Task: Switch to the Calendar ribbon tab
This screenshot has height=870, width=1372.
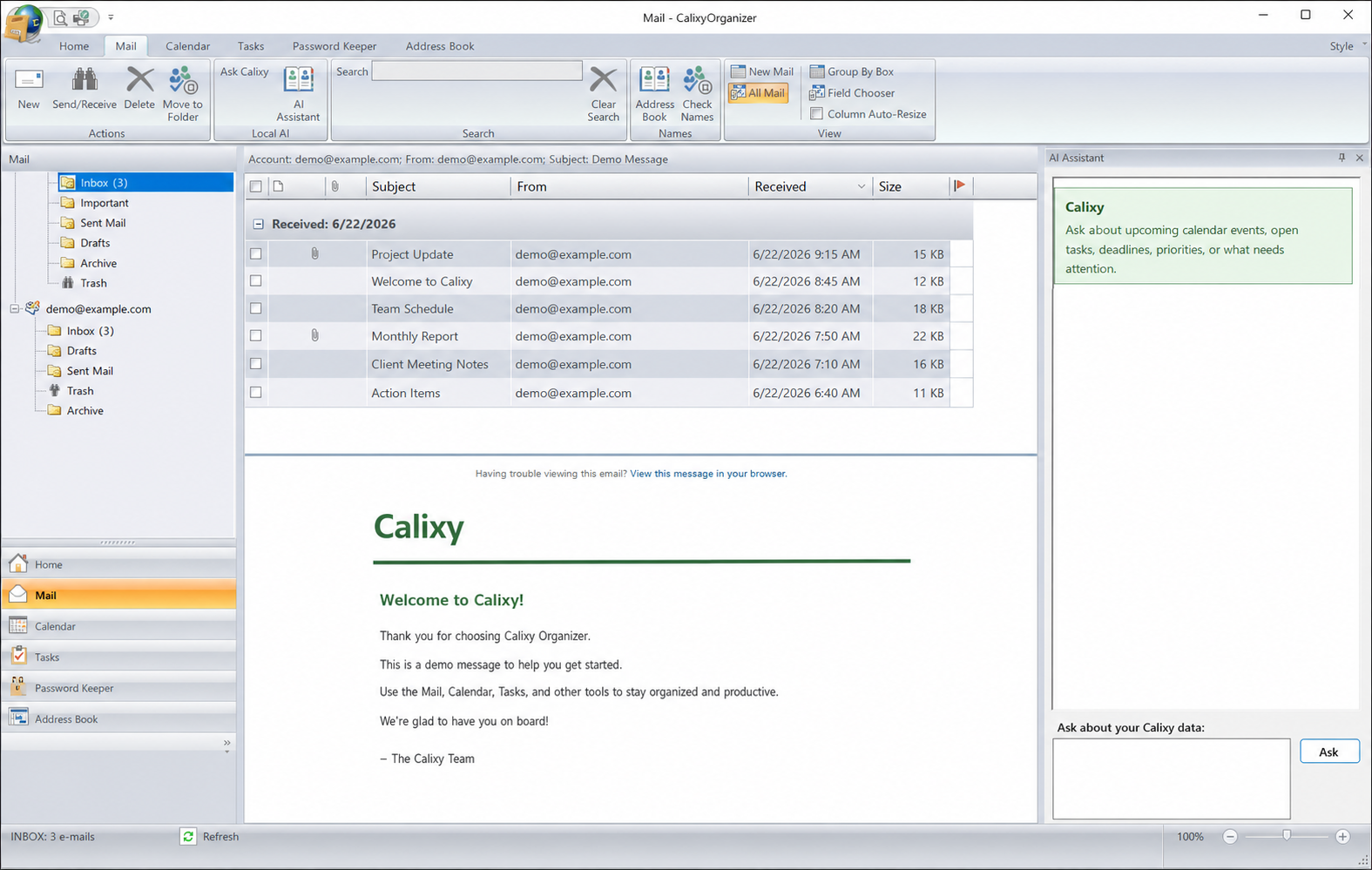Action: [x=187, y=46]
